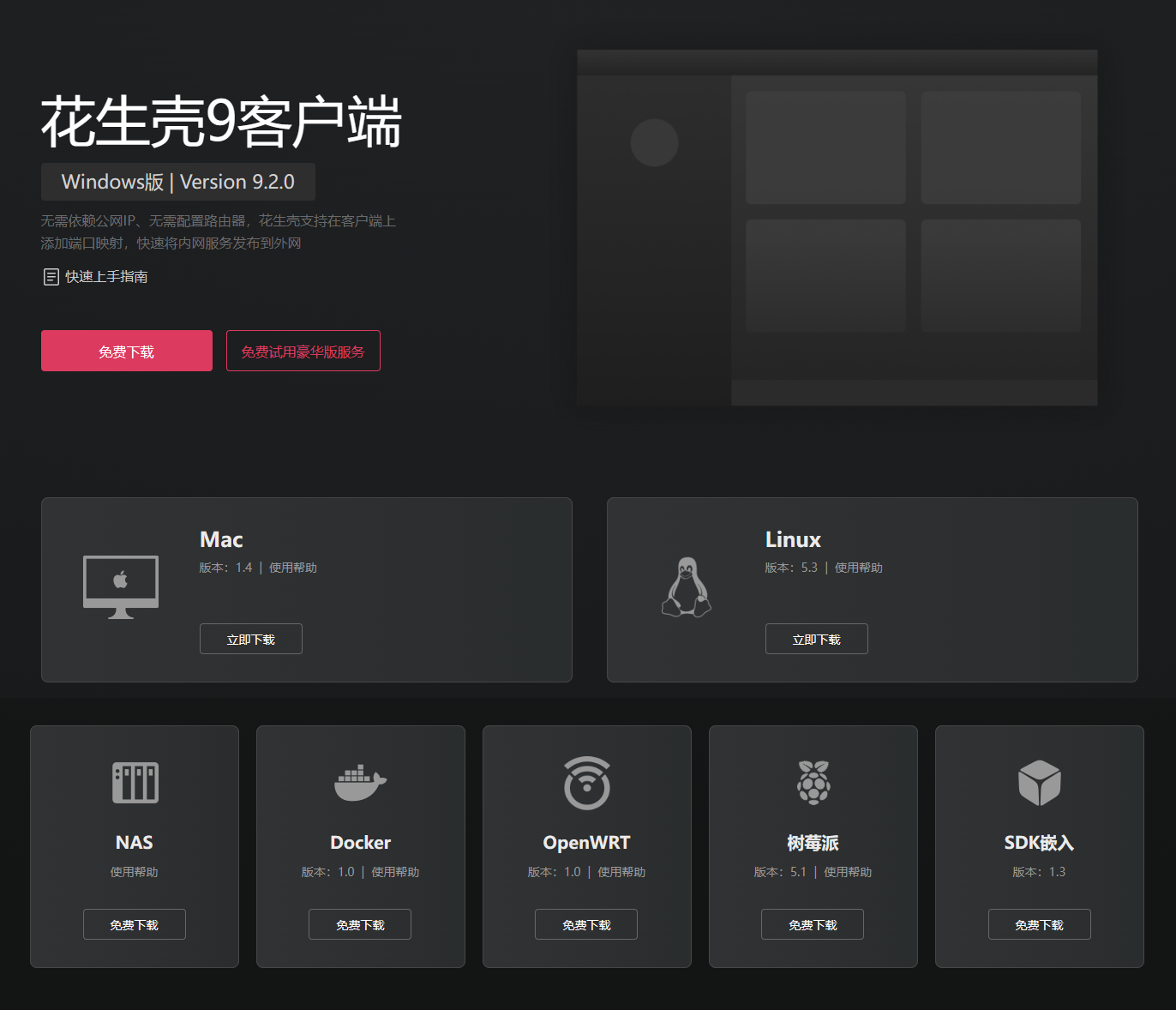Screen dimensions: 1176x1010
Task: Click 免费下载 under OpenWRT
Action: pyautogui.click(x=586, y=924)
